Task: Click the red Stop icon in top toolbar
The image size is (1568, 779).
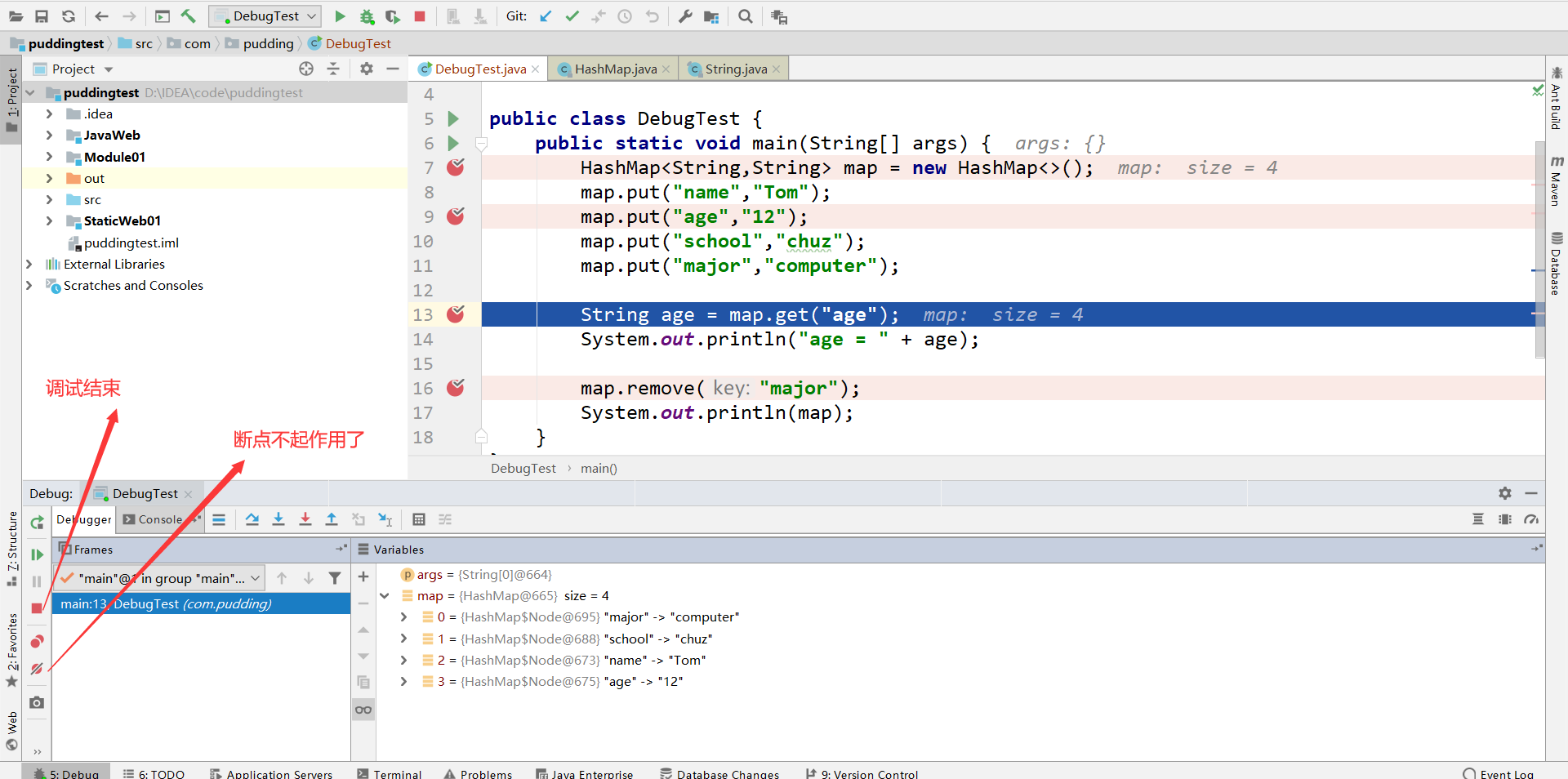Action: tap(420, 16)
